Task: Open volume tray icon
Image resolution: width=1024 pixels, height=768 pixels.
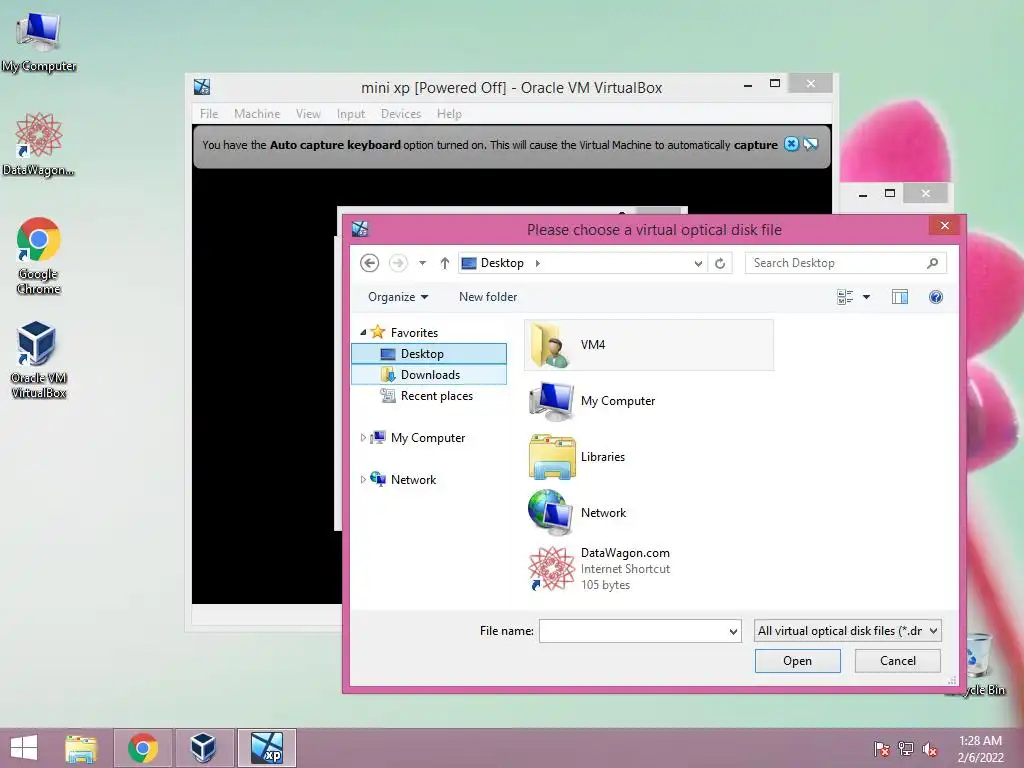Action: click(930, 749)
